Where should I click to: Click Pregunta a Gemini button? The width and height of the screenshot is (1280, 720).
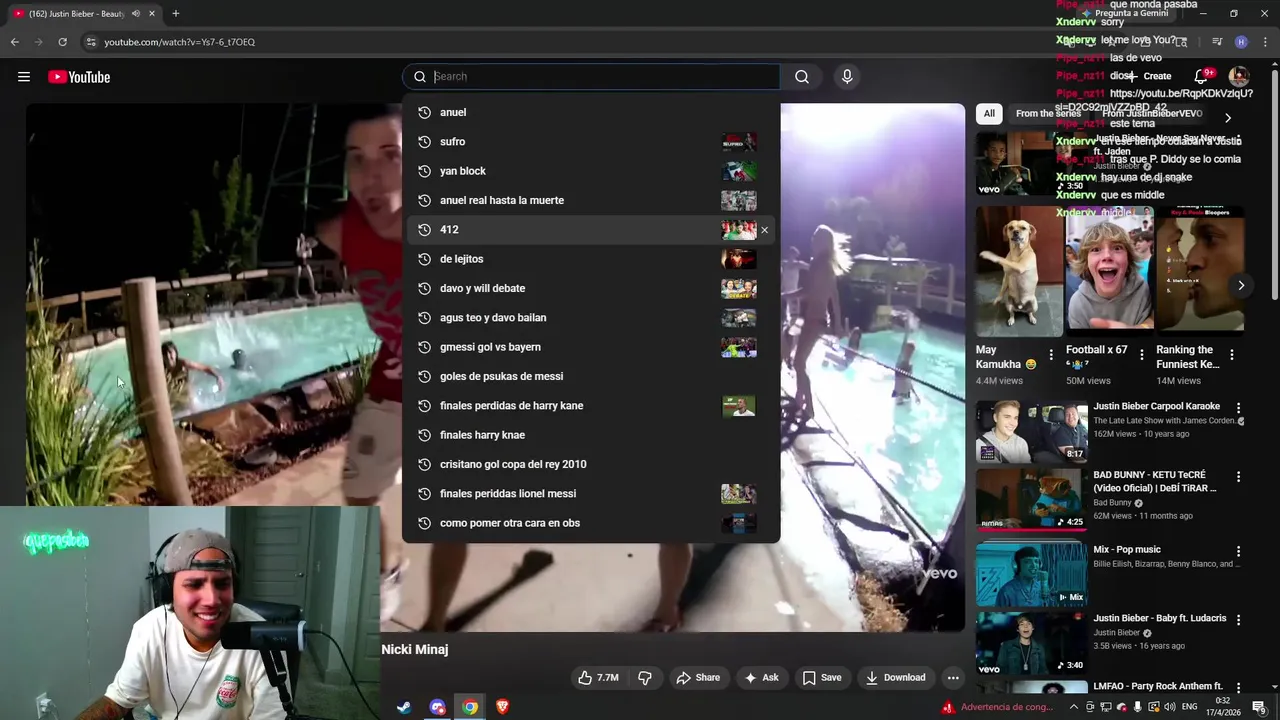(1124, 14)
